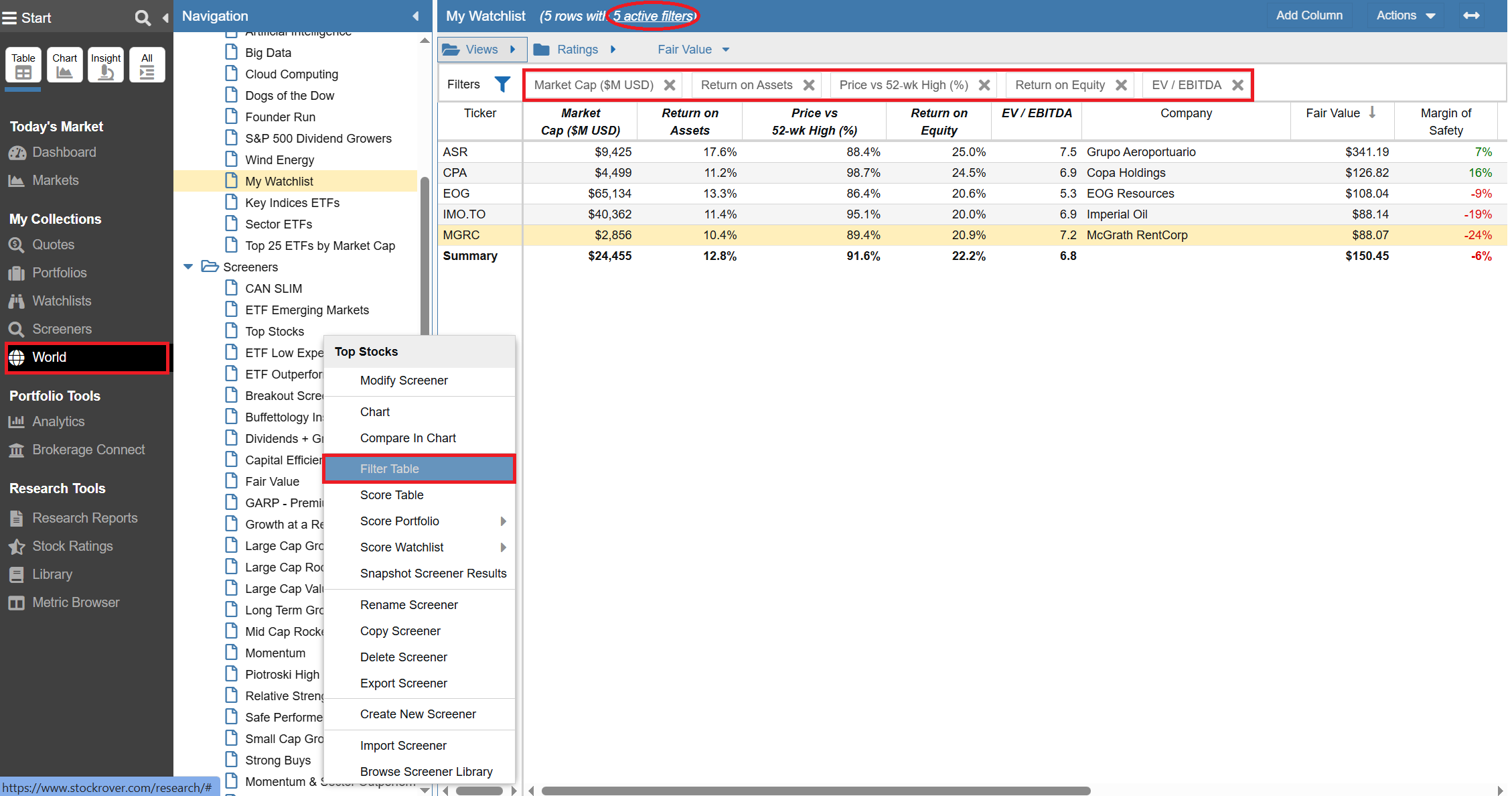Remove the Return on Equity filter
This screenshot has height=796, width=1512.
tap(1121, 85)
